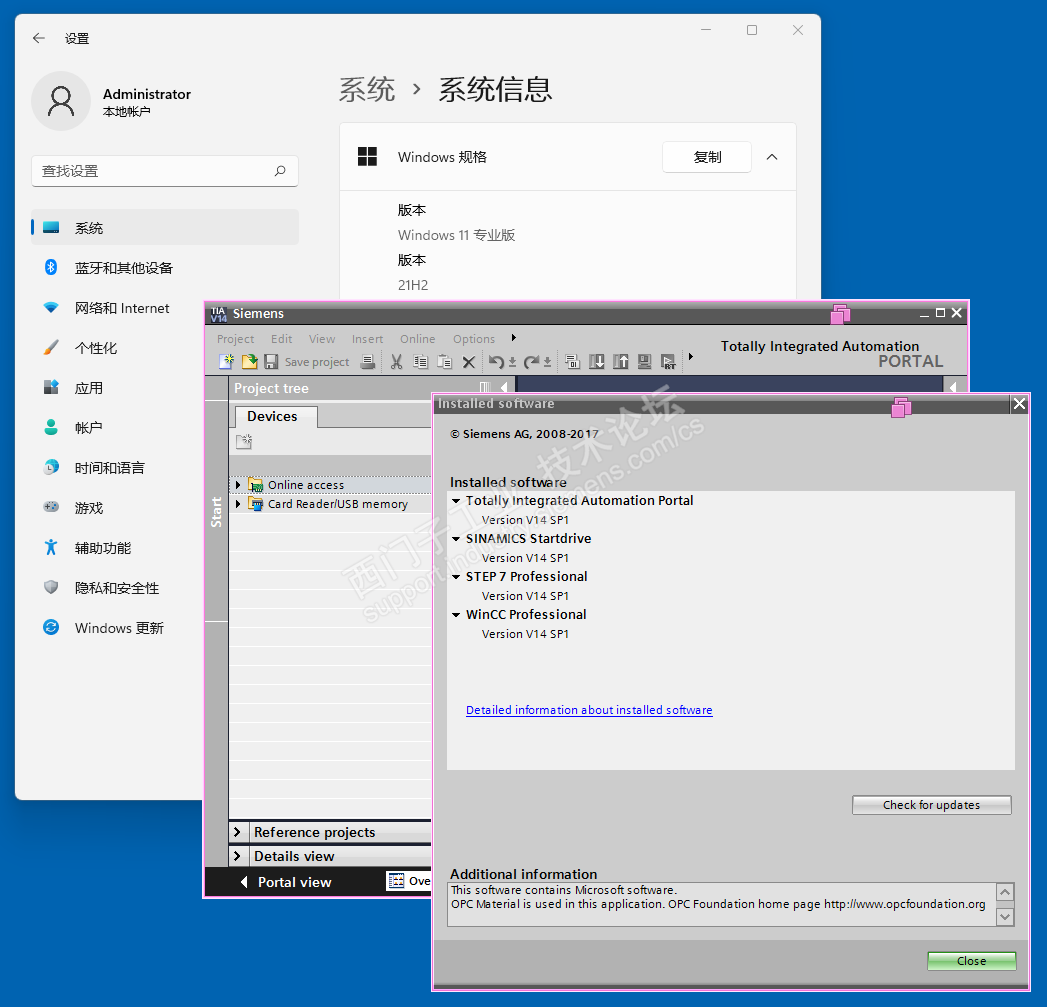Collapse the Project tree panel arrow
Viewport: 1047px width, 1007px height.
(504, 387)
